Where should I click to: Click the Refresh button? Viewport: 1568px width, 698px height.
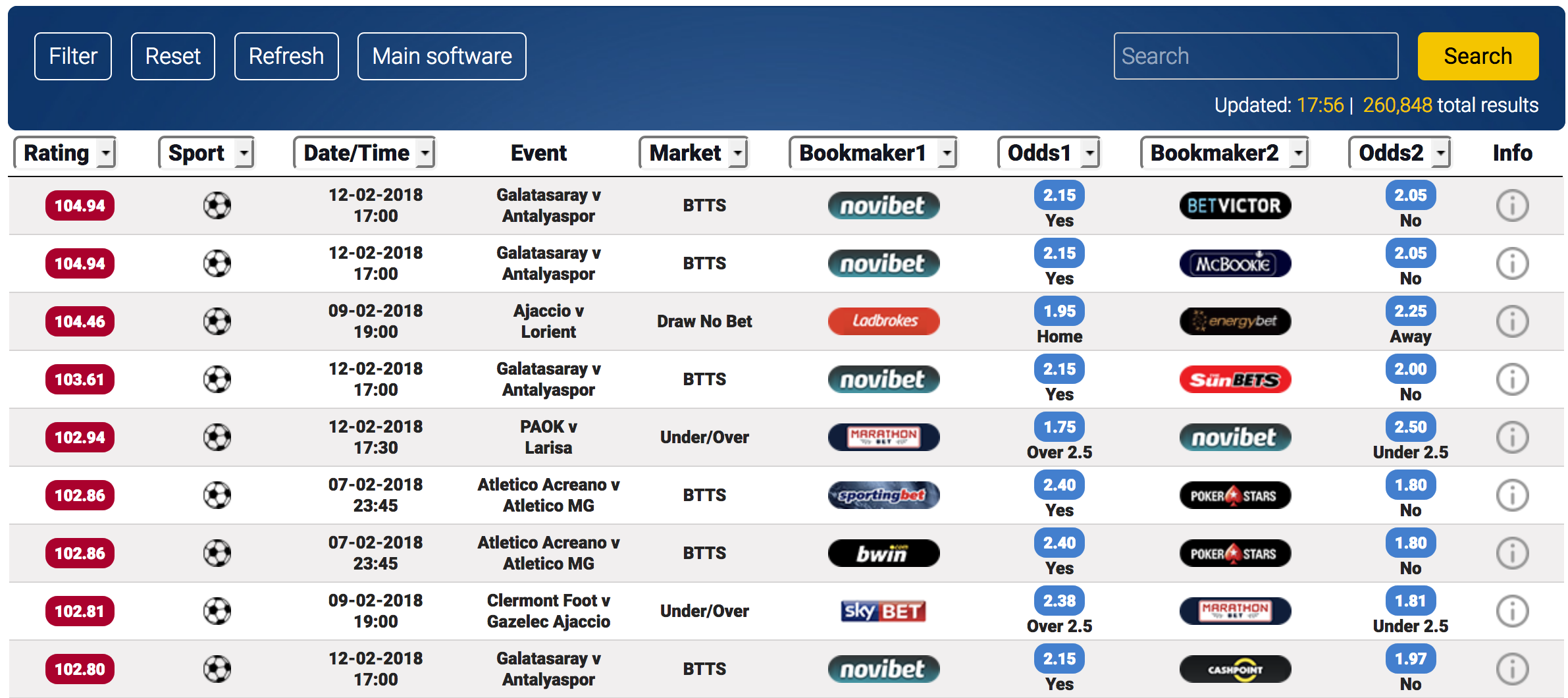(x=286, y=56)
